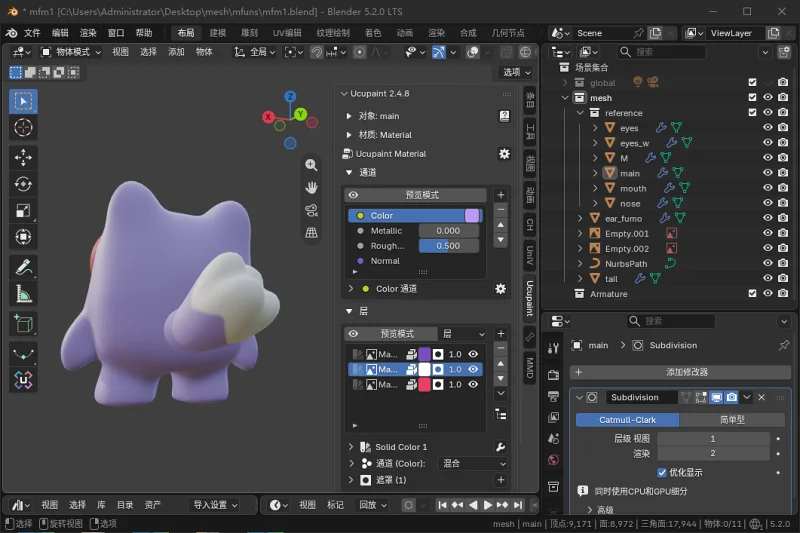Expand the 材质: Material section
The height and width of the screenshot is (533, 800).
pos(348,135)
